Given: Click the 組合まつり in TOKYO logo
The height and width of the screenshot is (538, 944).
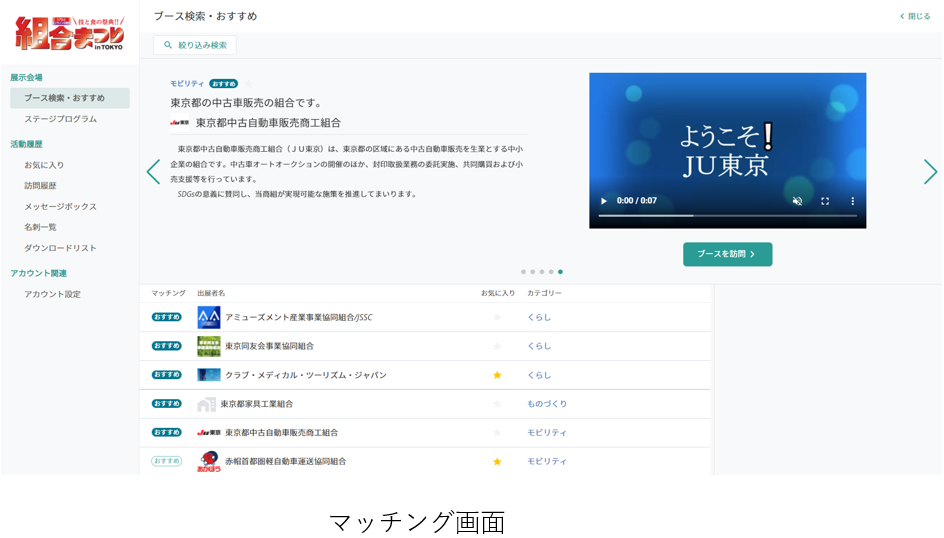Looking at the screenshot, I should (69, 33).
